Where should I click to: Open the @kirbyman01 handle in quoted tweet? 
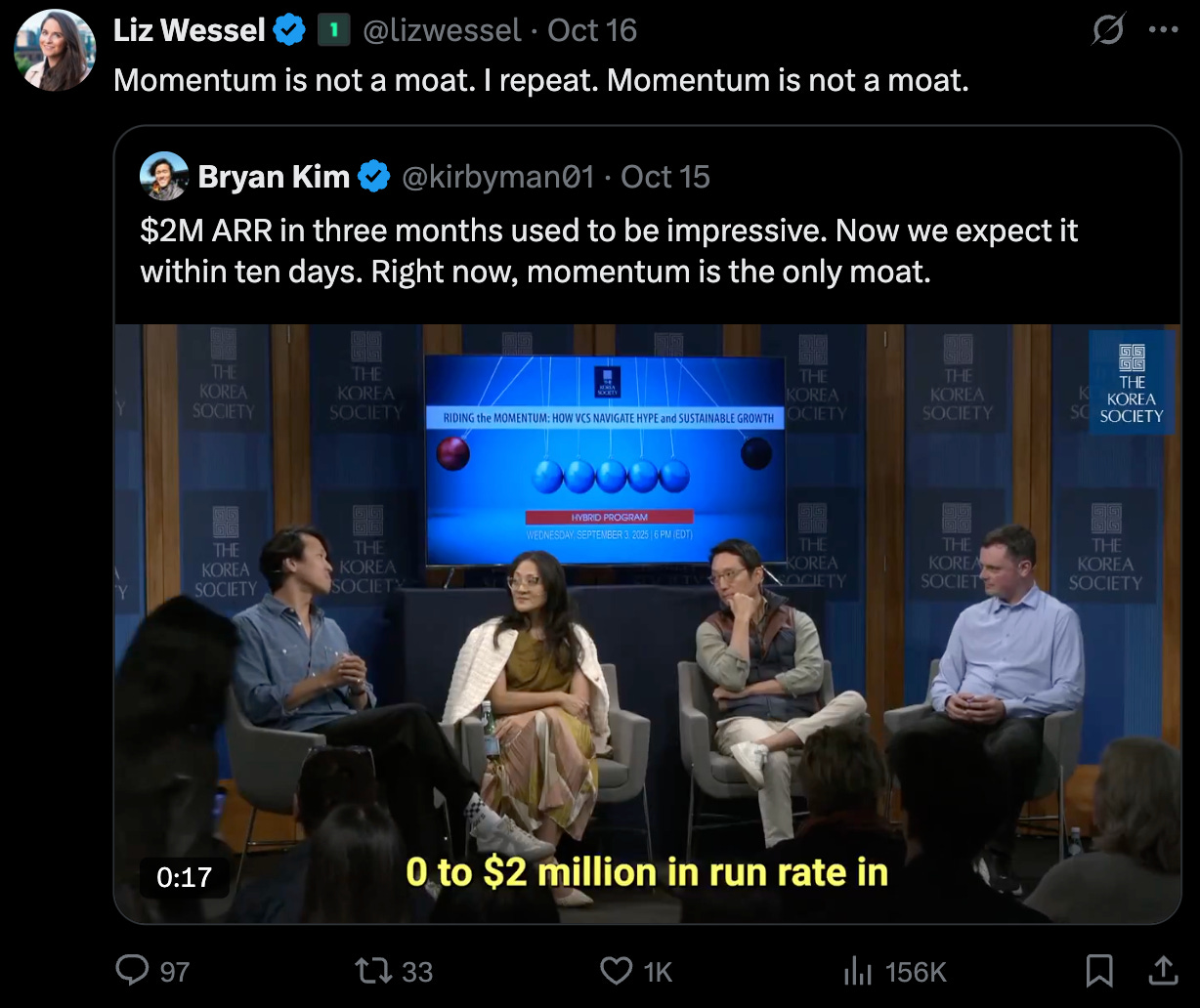pyautogui.click(x=497, y=177)
